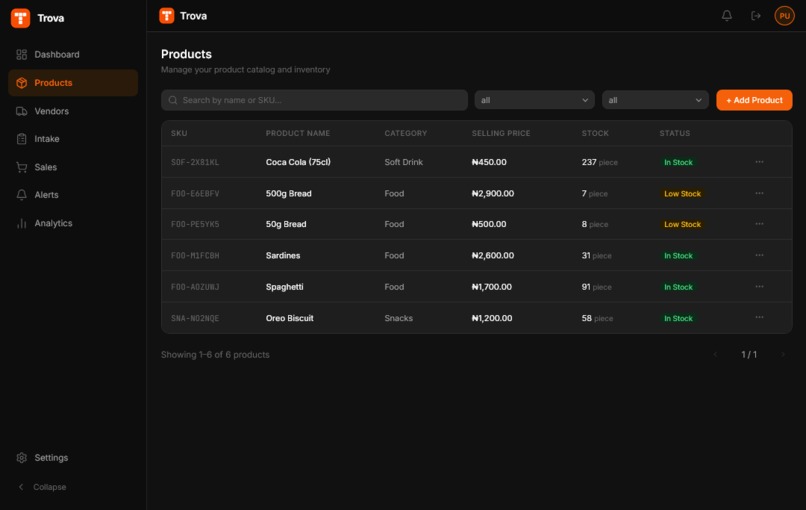Open row actions for Oreo Biscuit
The width and height of the screenshot is (806, 510).
click(759, 318)
